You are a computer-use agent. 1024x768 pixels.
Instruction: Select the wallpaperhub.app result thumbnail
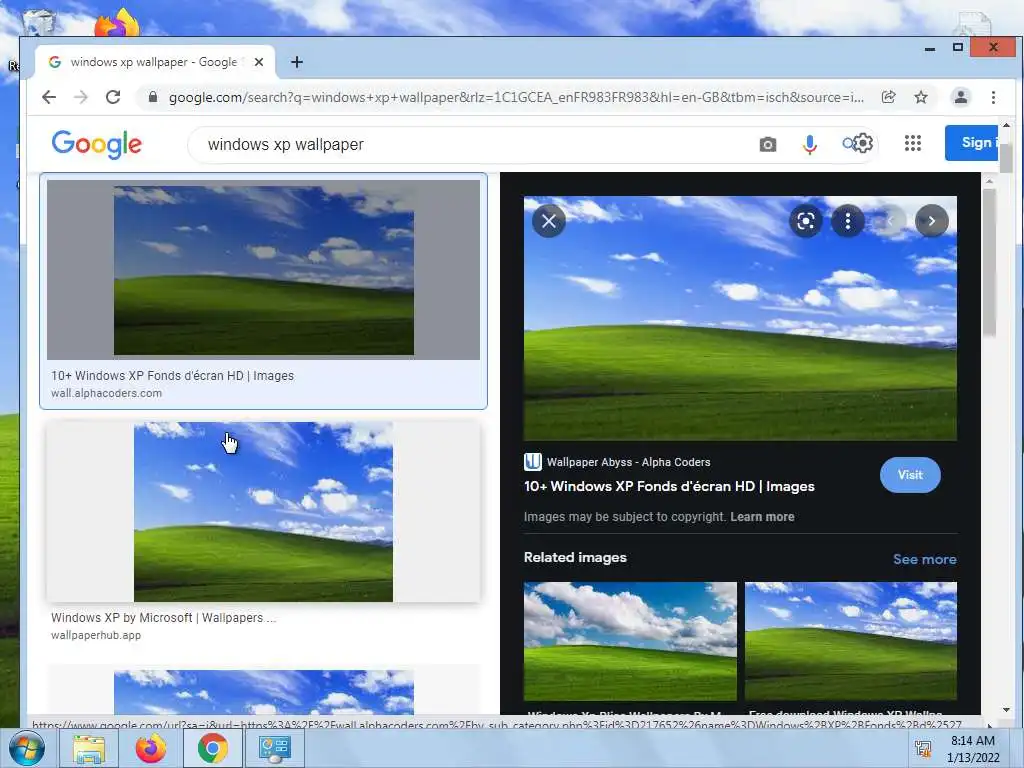(x=263, y=512)
